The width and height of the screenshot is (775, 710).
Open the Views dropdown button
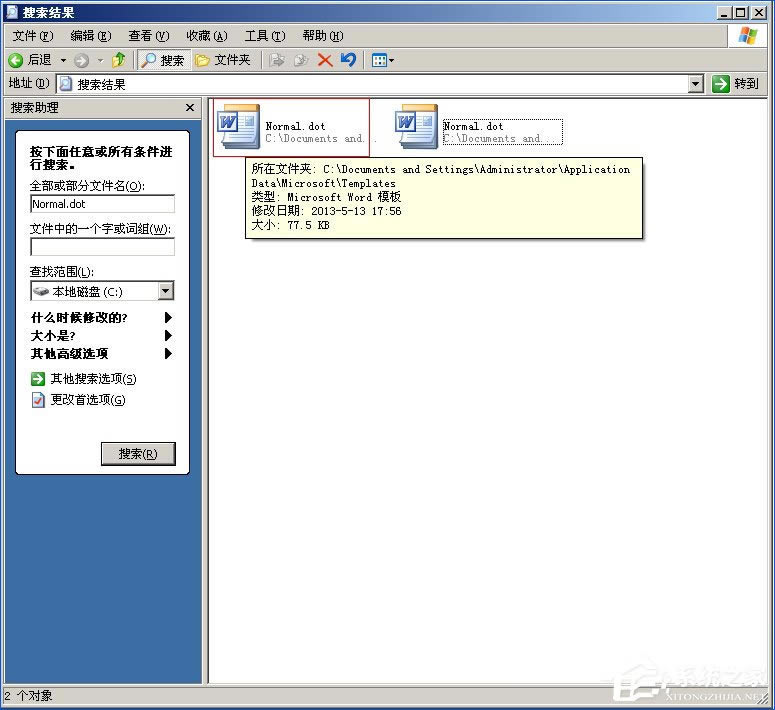click(383, 60)
